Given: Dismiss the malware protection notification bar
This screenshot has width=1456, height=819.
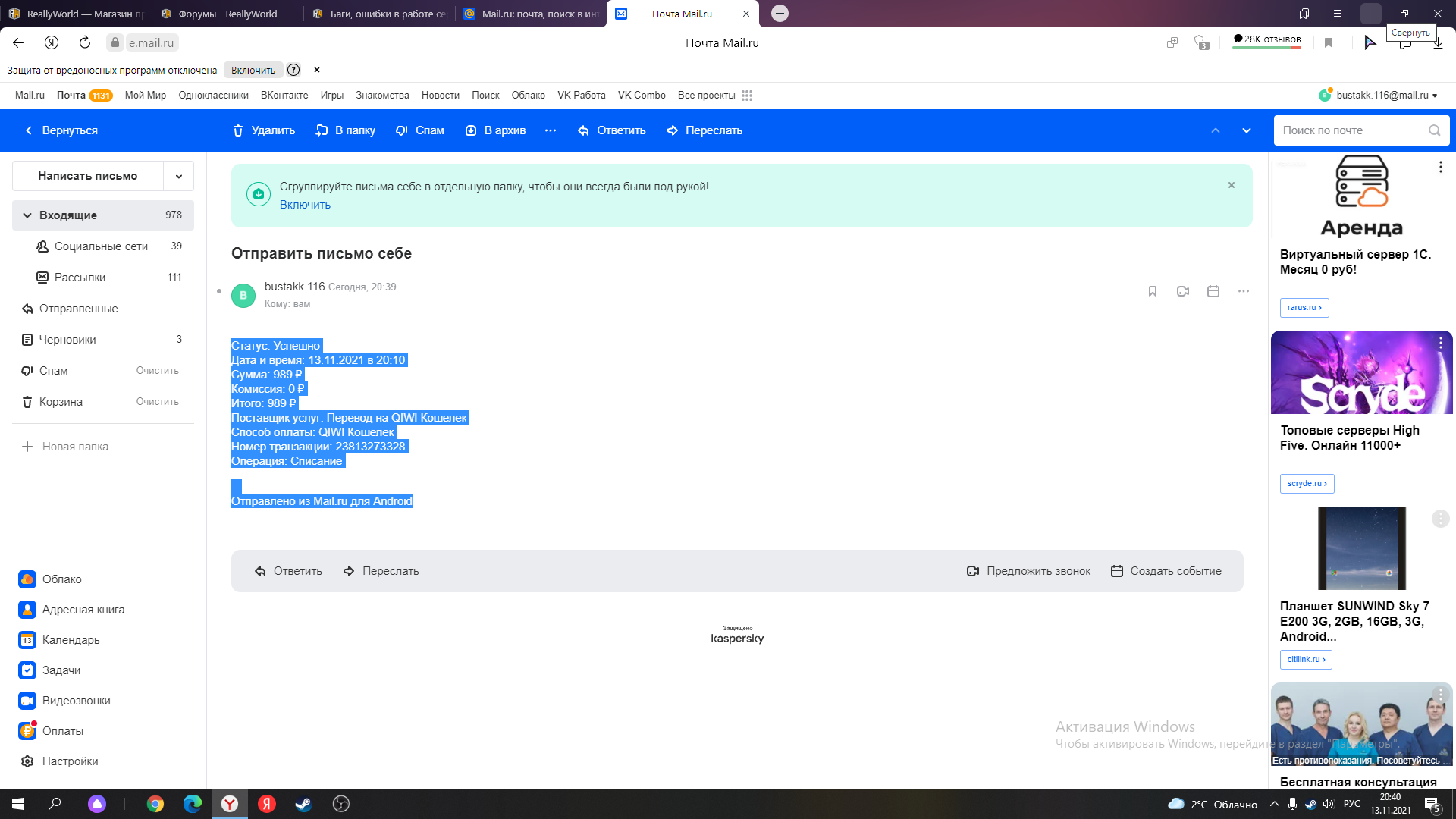Looking at the screenshot, I should [317, 70].
